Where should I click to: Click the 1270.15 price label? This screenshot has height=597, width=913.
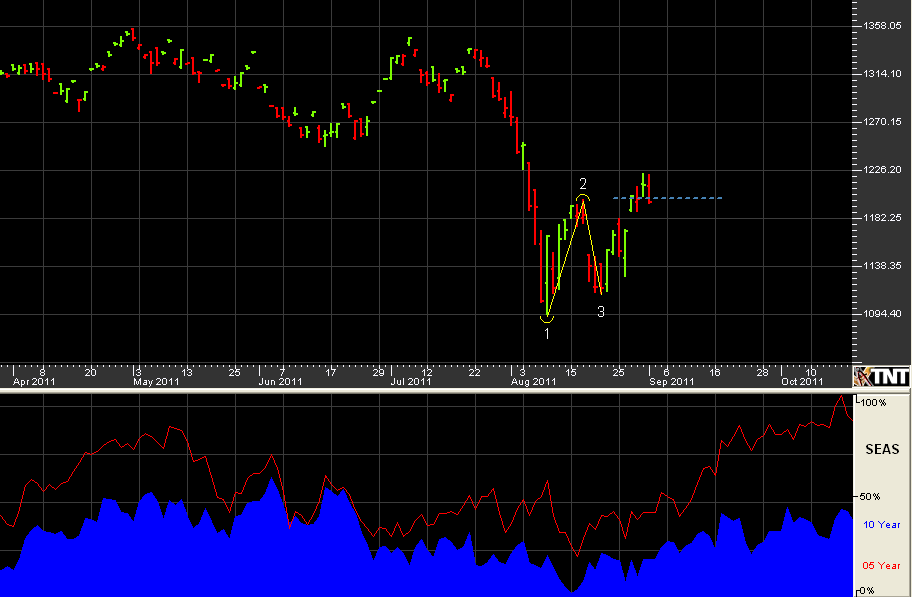pos(882,122)
